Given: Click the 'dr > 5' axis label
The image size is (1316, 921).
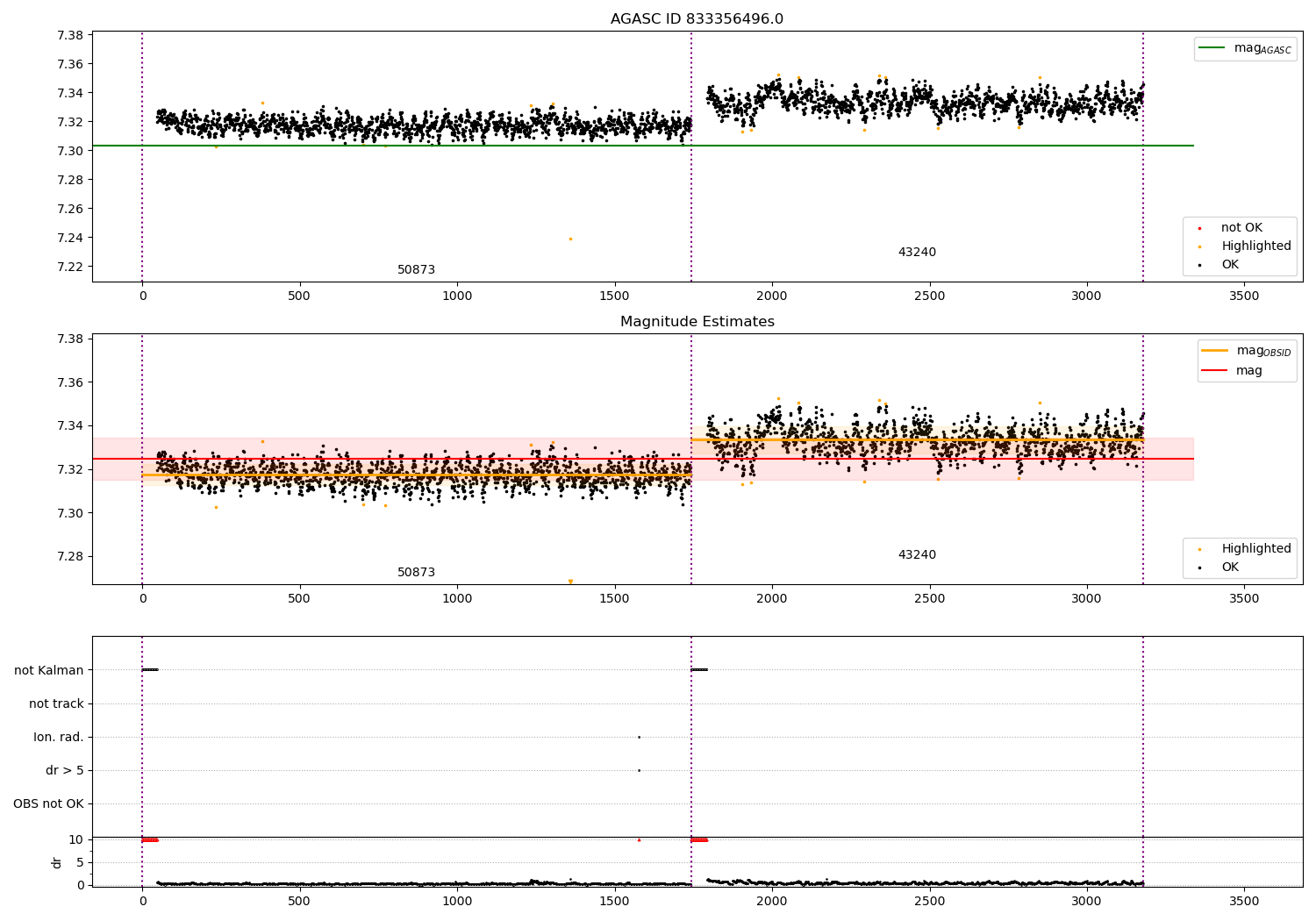Looking at the screenshot, I should click(x=65, y=770).
